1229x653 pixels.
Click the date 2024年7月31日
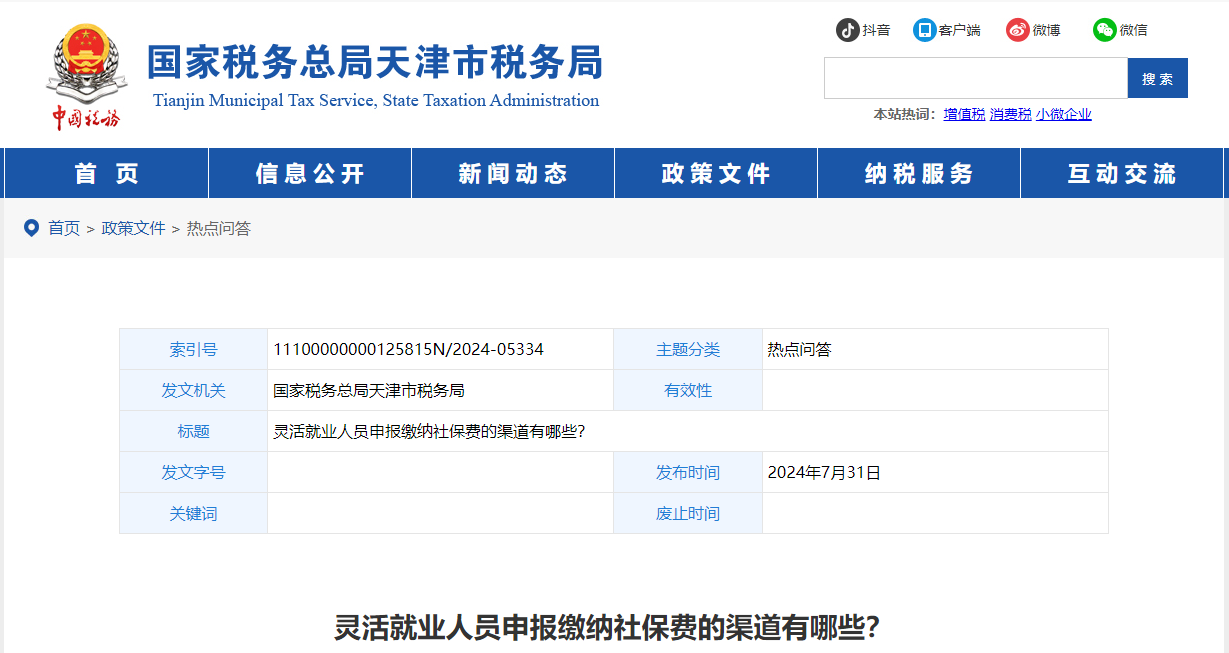click(x=824, y=472)
